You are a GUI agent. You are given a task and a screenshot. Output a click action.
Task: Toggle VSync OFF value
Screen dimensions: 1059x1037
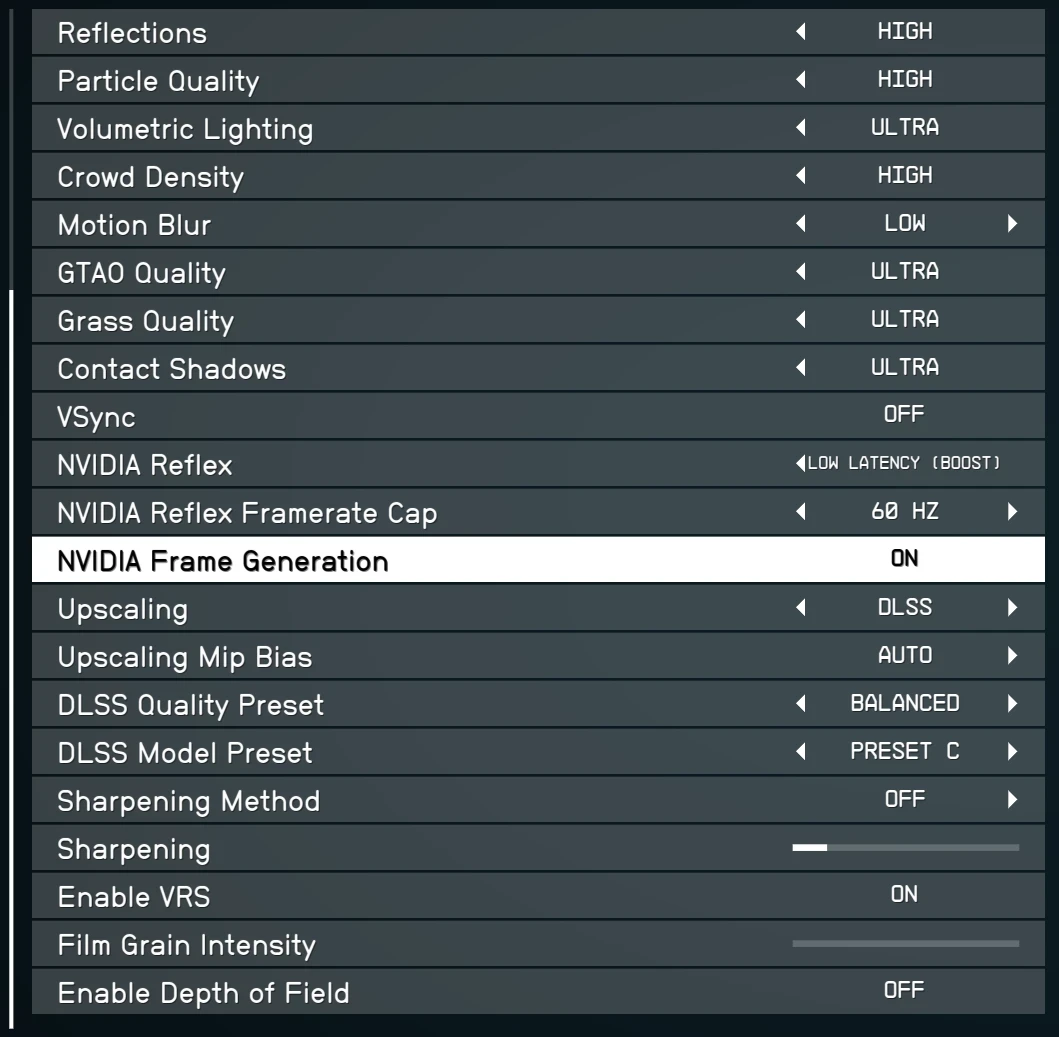pyautogui.click(x=904, y=415)
